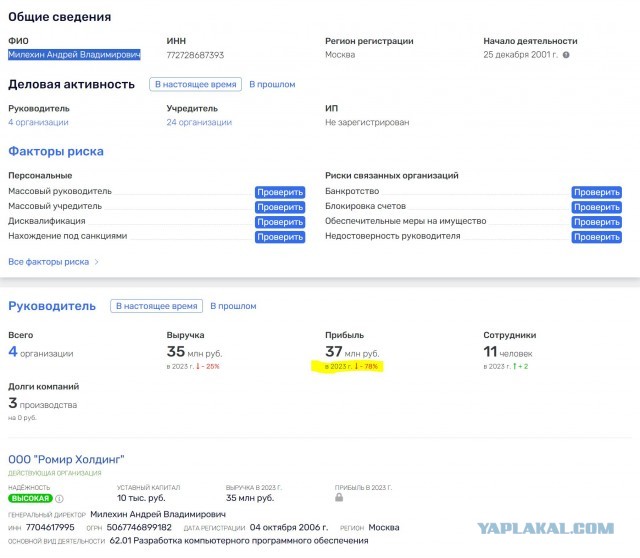The height and width of the screenshot is (558, 640).
Task: Open ООО "Ромир Холдинг" company page
Action: 66,460
